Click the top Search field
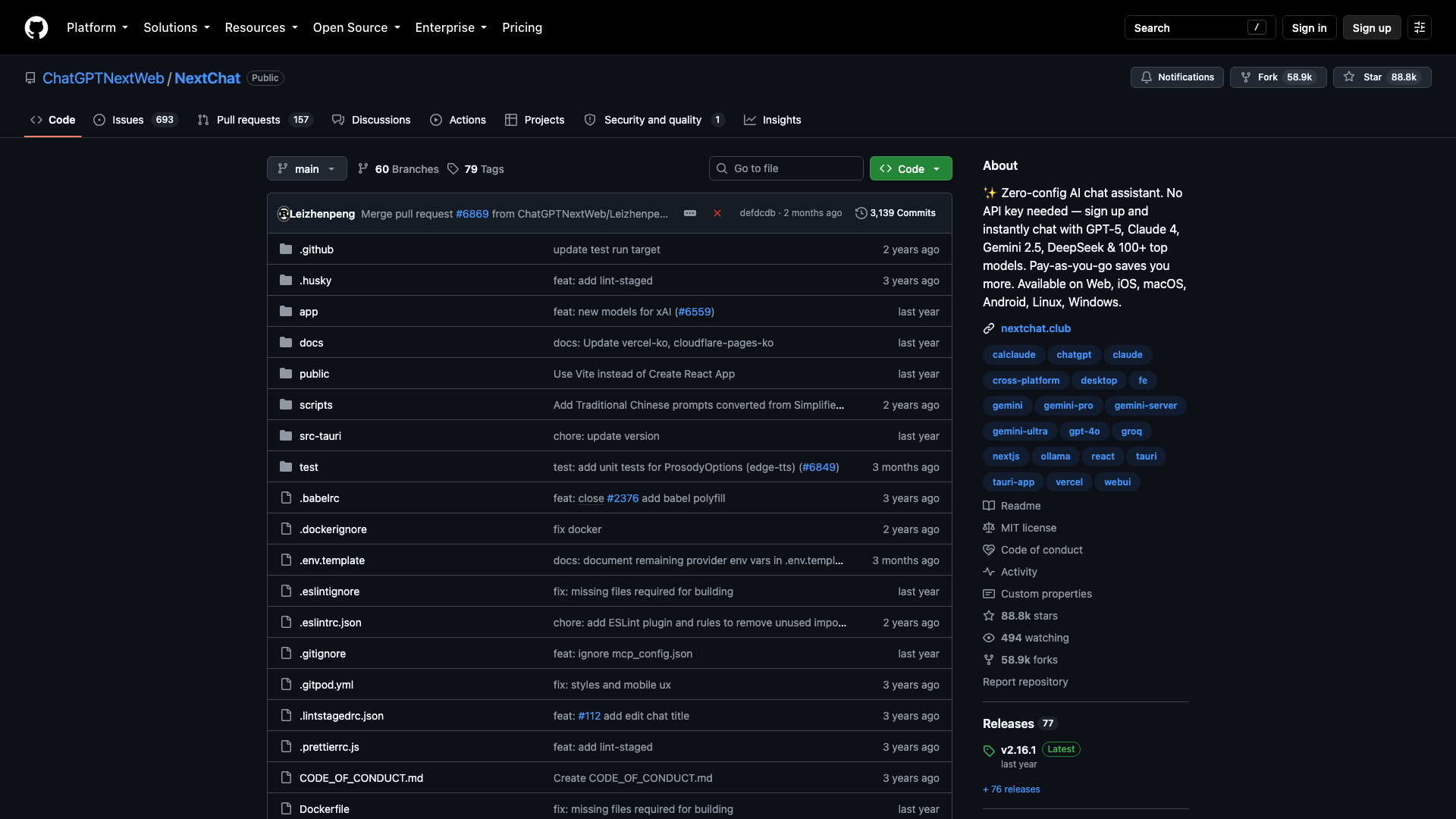The width and height of the screenshot is (1456, 819). (1200, 27)
